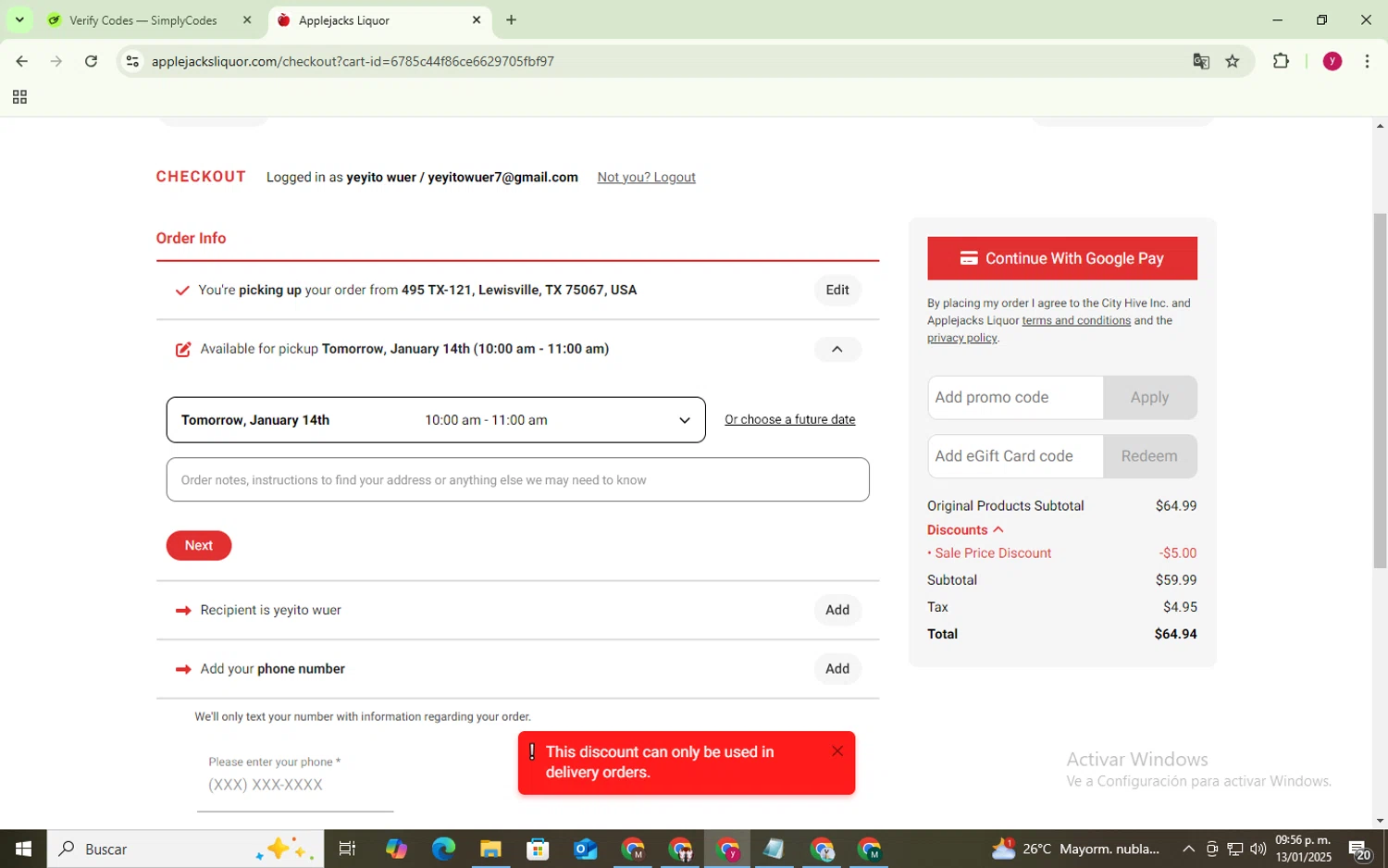The height and width of the screenshot is (868, 1388).
Task: Open the pickup date and time dropdown
Action: [x=436, y=420]
